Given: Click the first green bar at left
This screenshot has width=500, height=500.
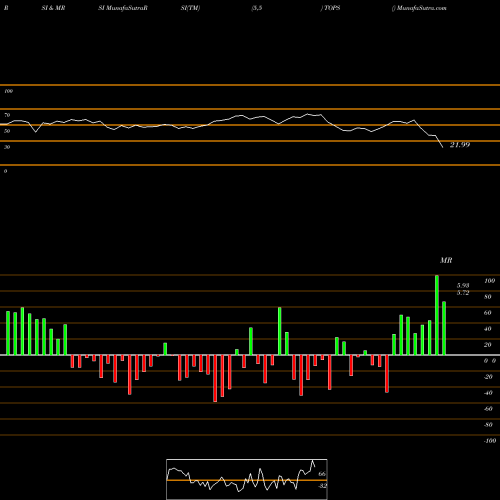Looking at the screenshot, I should point(8,333).
